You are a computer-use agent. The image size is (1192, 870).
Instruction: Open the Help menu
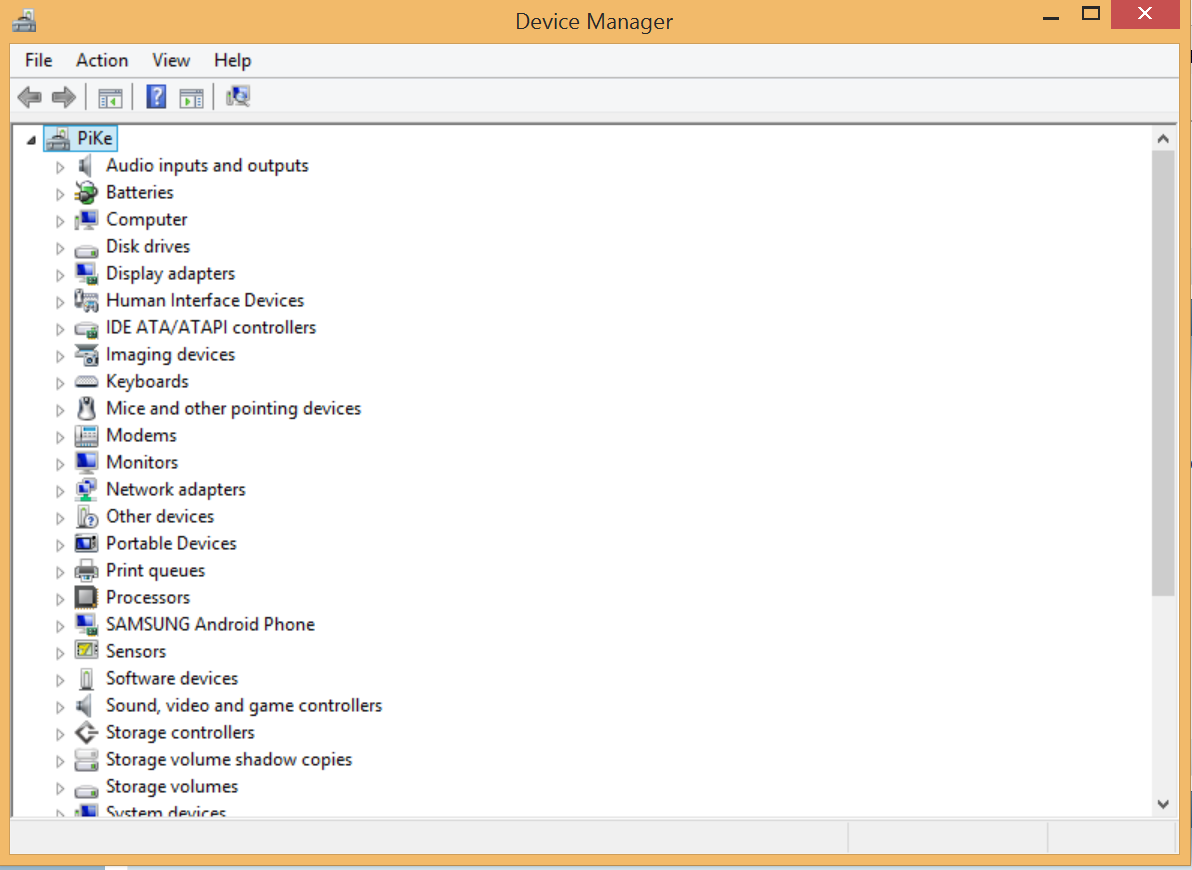233,60
